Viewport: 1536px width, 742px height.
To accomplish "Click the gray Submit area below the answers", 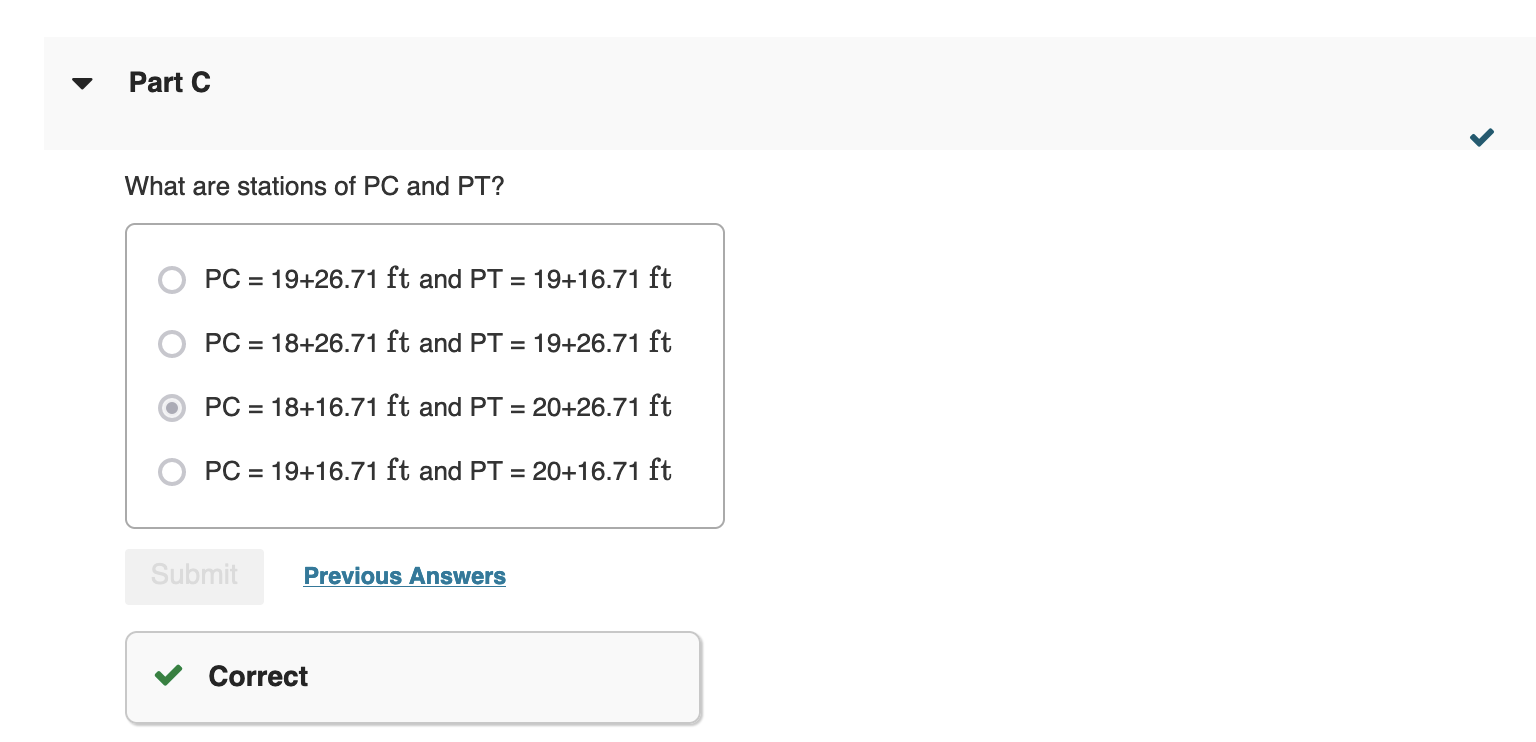I will pos(193,576).
